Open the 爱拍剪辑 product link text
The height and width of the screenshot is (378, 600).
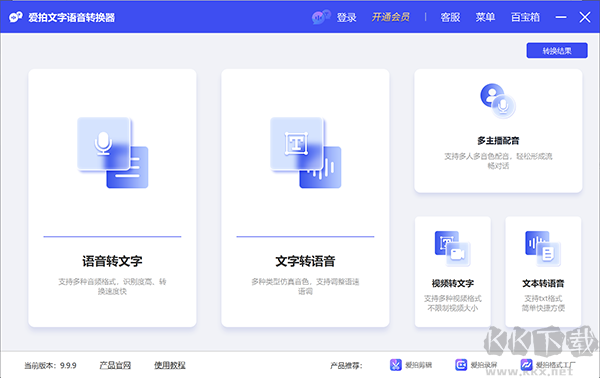point(419,365)
